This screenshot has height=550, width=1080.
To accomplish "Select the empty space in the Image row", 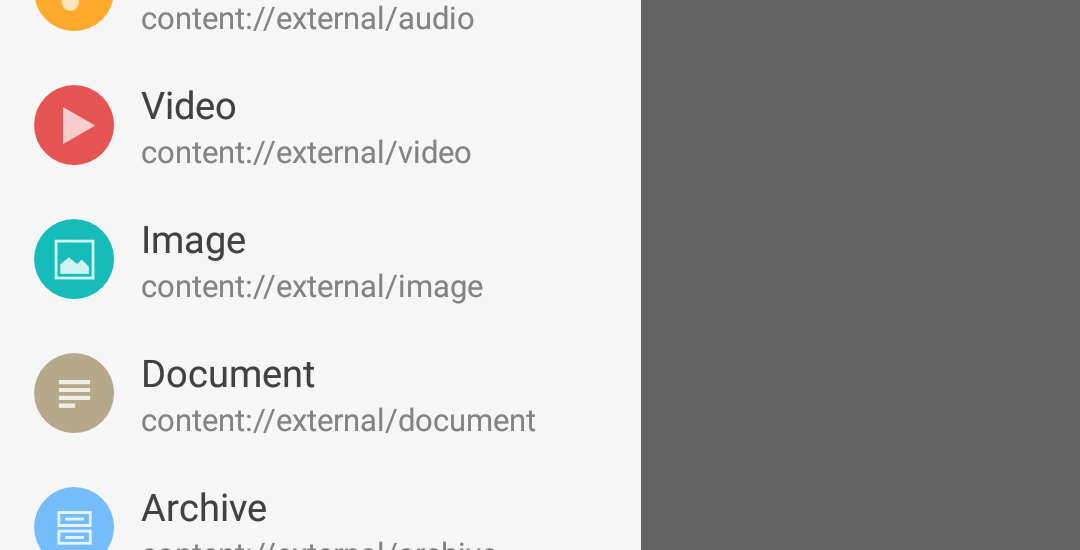I will [561, 259].
